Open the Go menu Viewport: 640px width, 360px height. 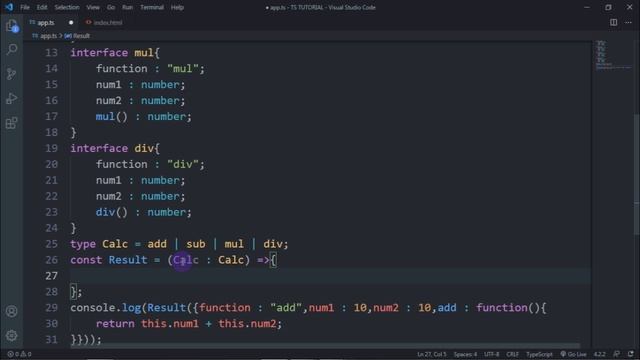point(111,7)
